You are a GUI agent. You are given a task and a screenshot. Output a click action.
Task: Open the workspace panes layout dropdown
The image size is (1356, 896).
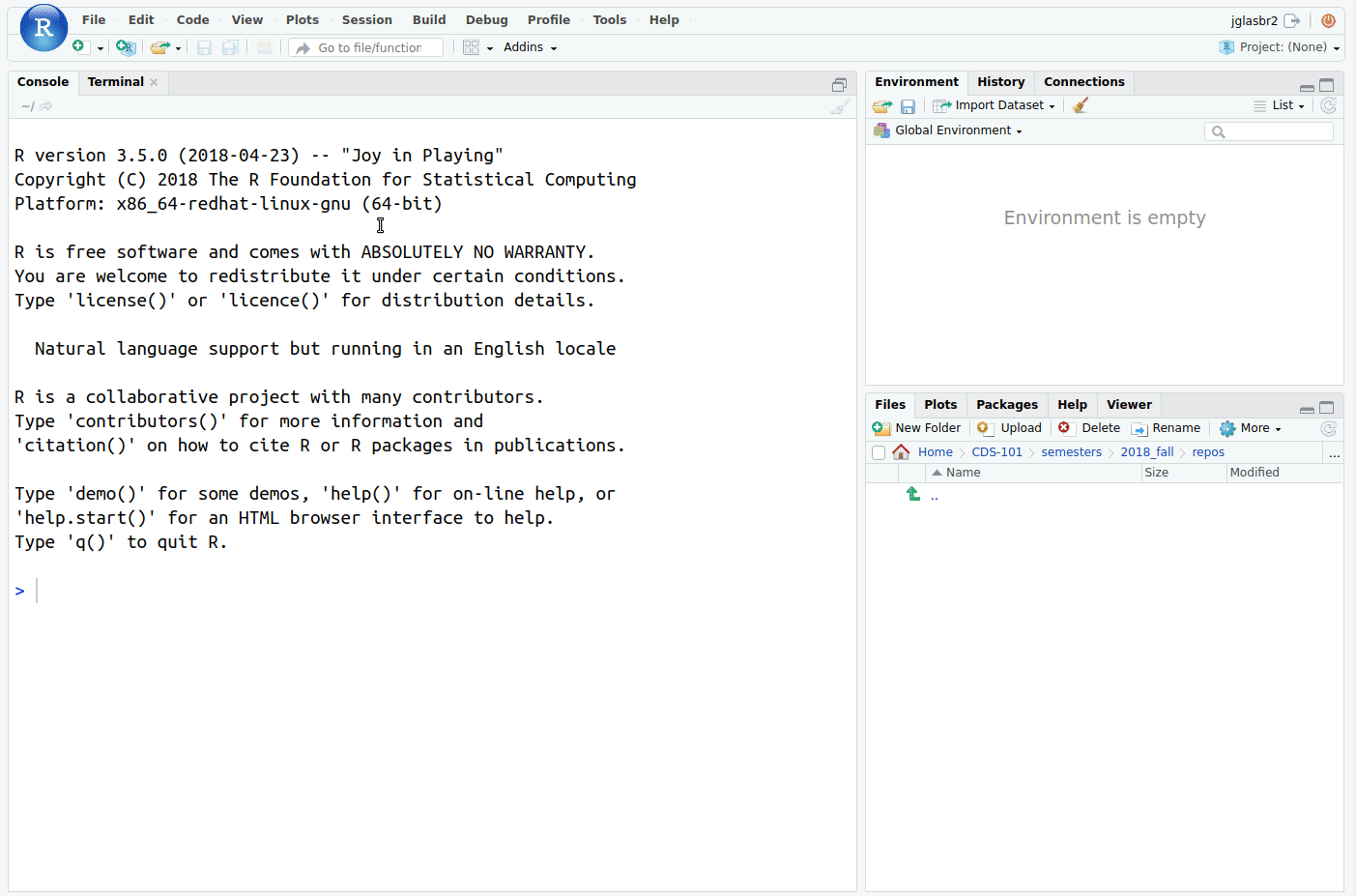[477, 47]
